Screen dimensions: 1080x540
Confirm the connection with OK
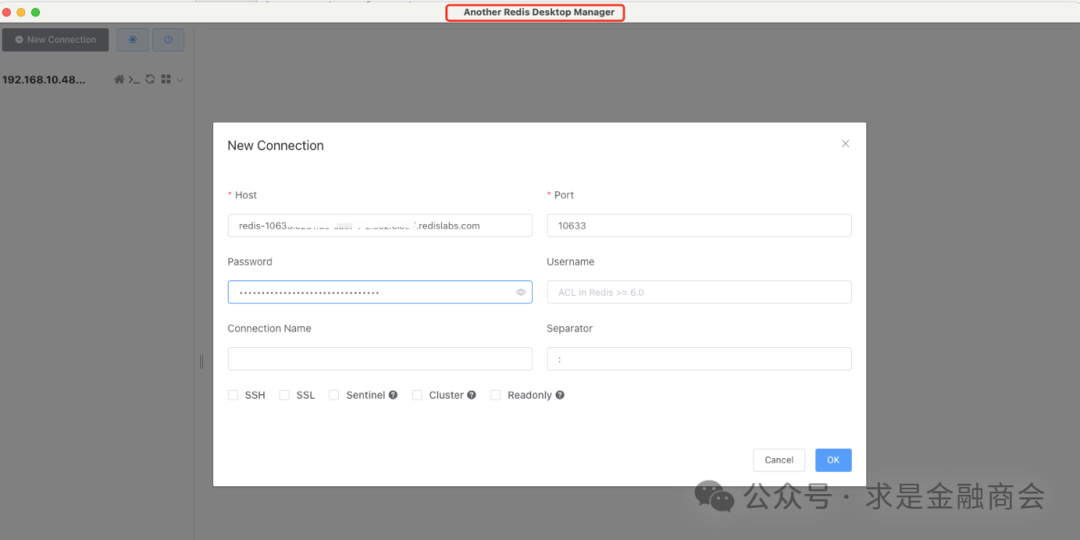click(x=833, y=460)
